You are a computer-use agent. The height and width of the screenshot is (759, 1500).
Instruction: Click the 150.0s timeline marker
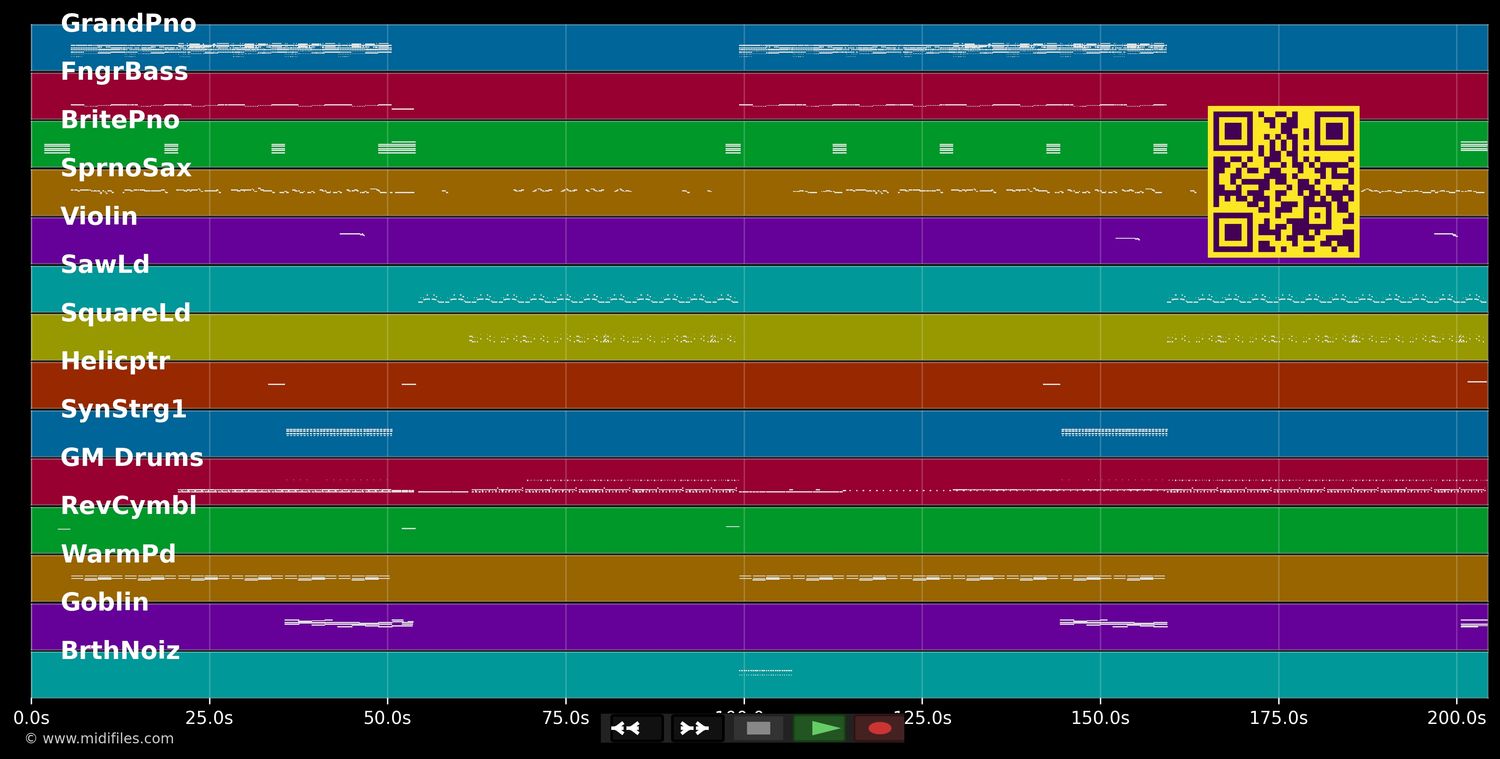click(1100, 718)
